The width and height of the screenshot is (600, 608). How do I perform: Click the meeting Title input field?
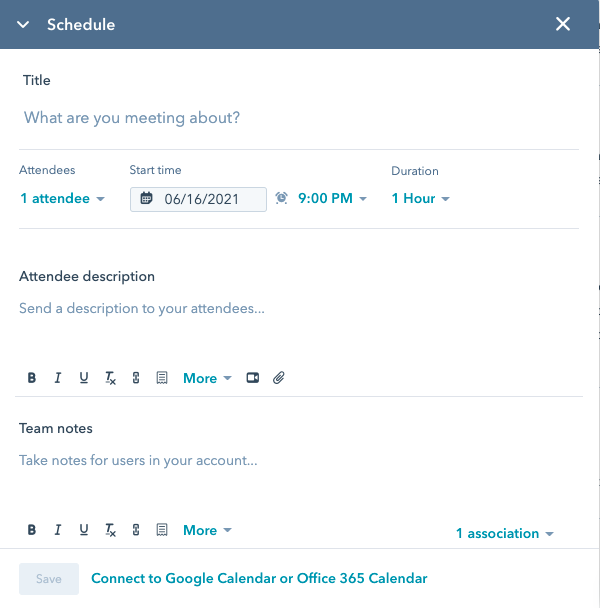pos(298,118)
